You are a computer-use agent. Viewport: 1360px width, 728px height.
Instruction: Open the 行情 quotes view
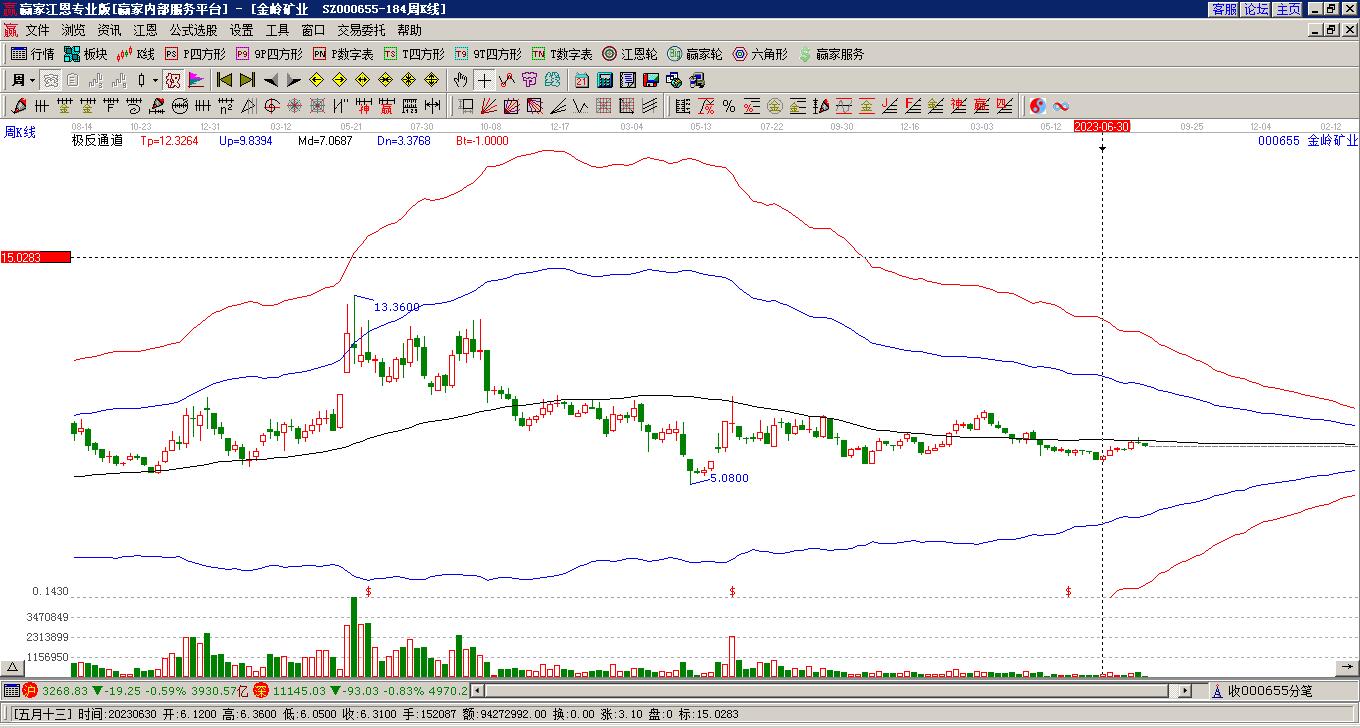[32, 54]
